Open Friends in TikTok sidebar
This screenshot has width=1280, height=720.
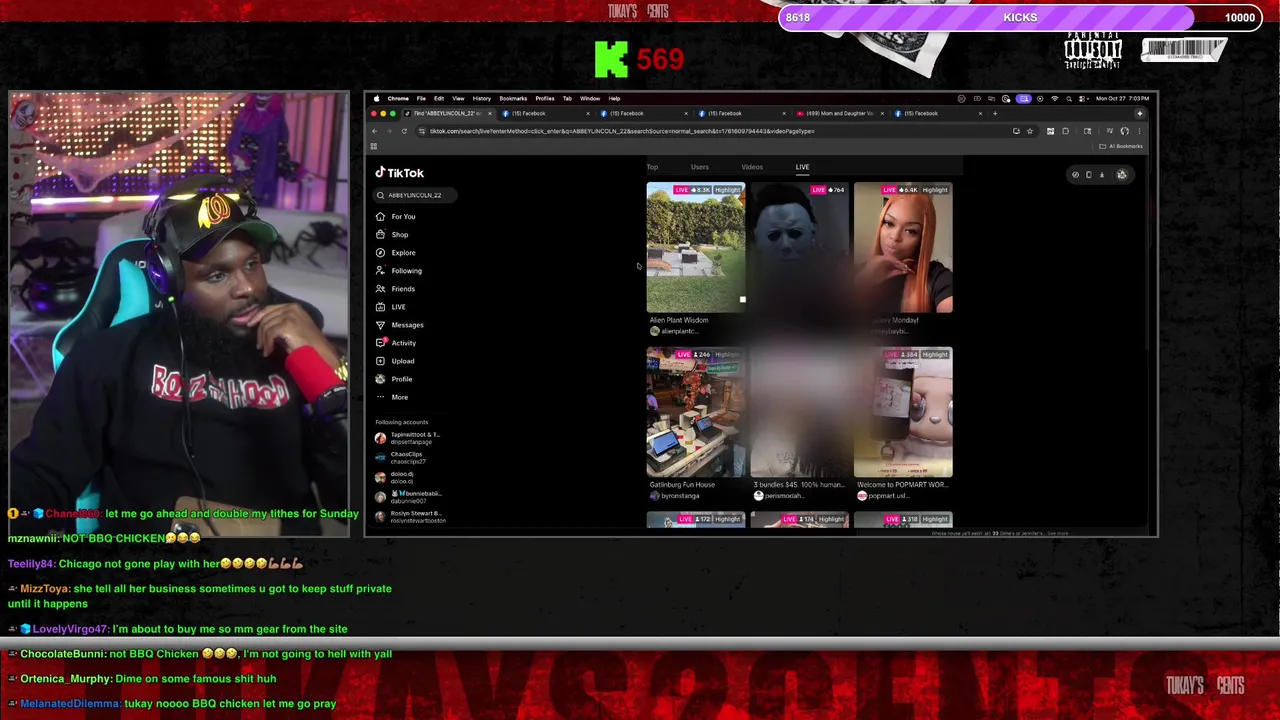396,288
